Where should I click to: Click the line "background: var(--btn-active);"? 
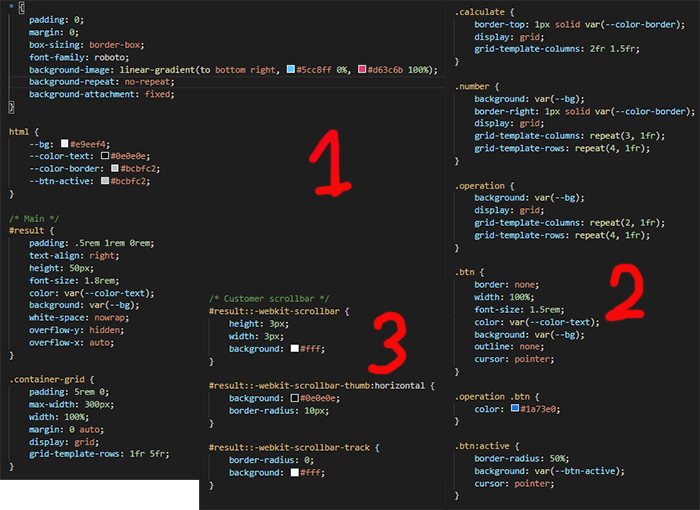point(550,471)
